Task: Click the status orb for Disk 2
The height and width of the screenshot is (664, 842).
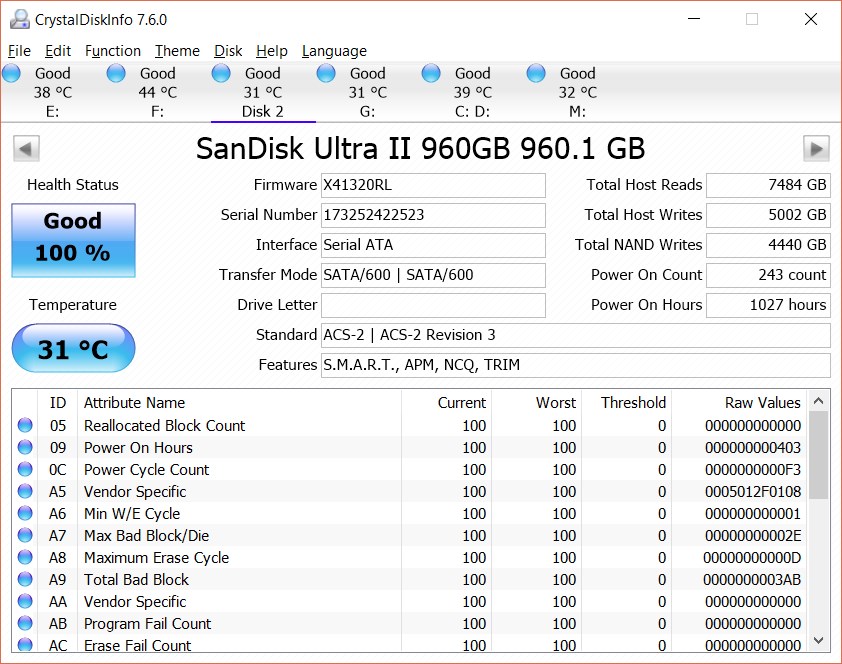Action: click(221, 73)
